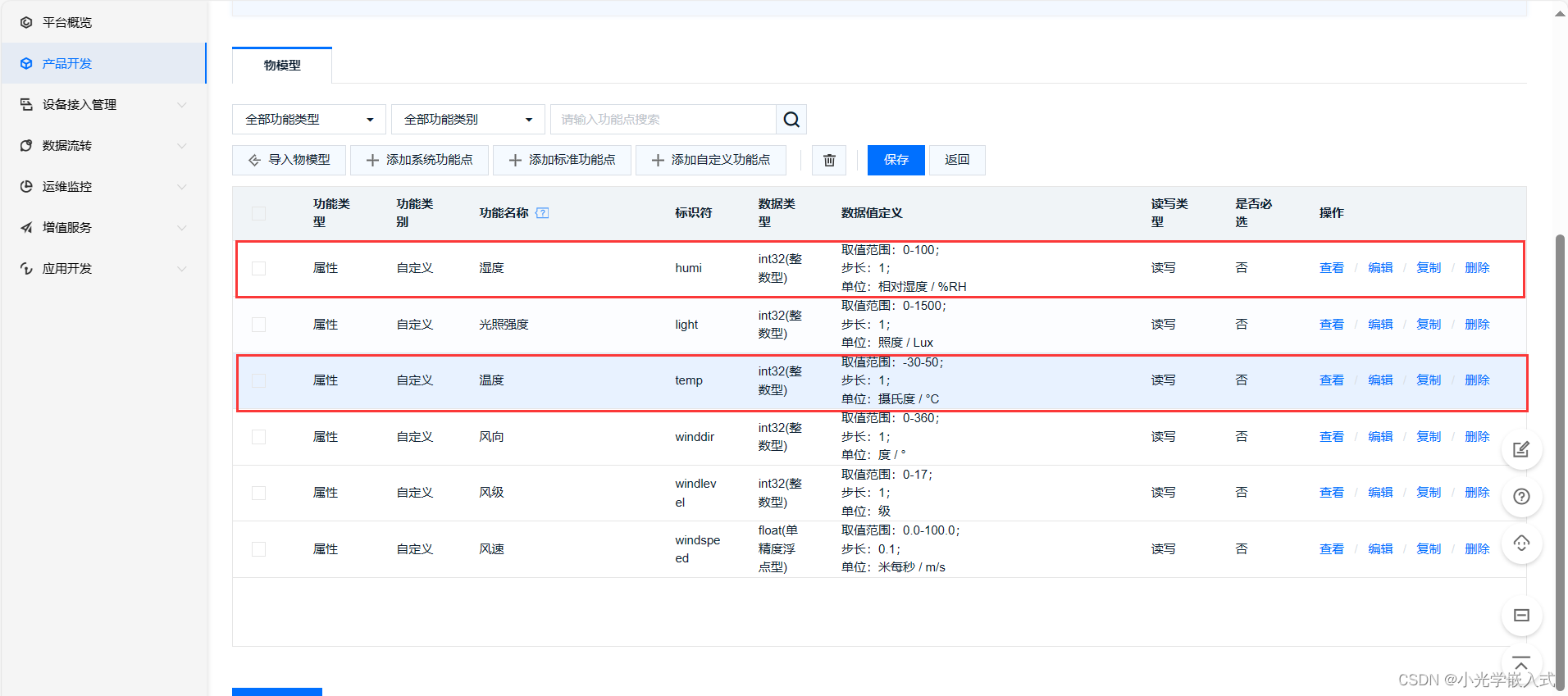Click the help icon beside 功能名称
The height and width of the screenshot is (696, 1568).
(x=542, y=212)
